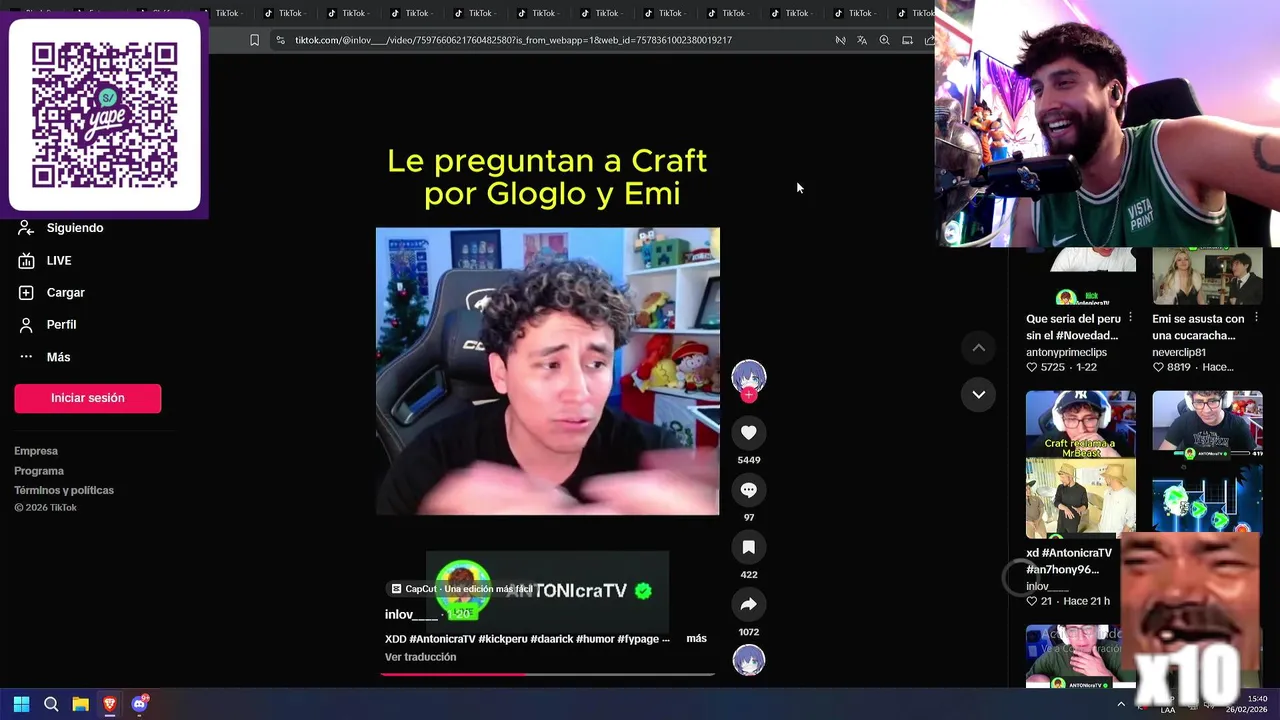The width and height of the screenshot is (1280, 720).
Task: Open the comments bubble showing 97
Action: pos(748,490)
